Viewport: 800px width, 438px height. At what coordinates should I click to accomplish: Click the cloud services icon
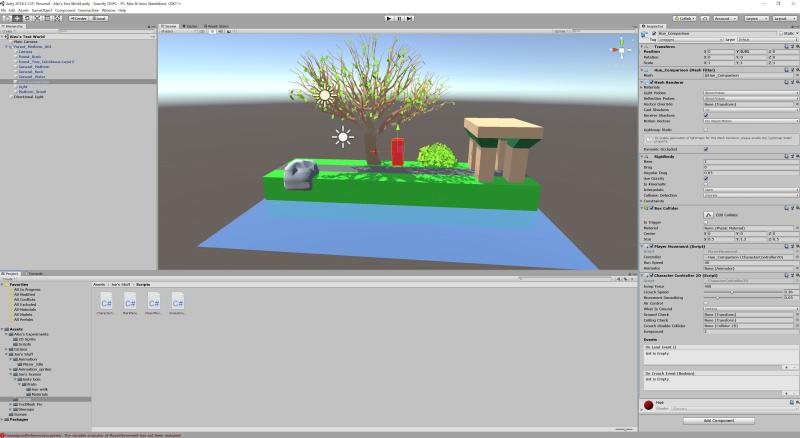click(704, 18)
